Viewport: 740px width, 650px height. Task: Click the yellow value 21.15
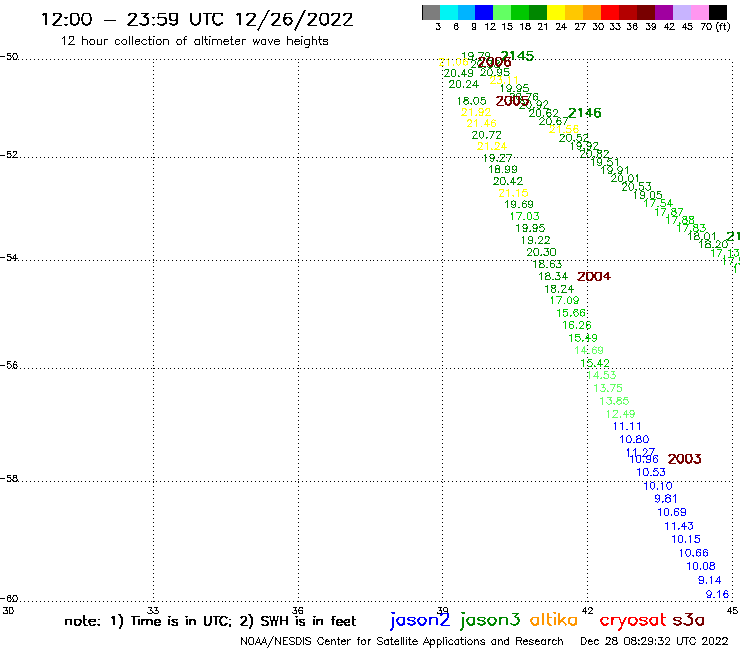513,193
